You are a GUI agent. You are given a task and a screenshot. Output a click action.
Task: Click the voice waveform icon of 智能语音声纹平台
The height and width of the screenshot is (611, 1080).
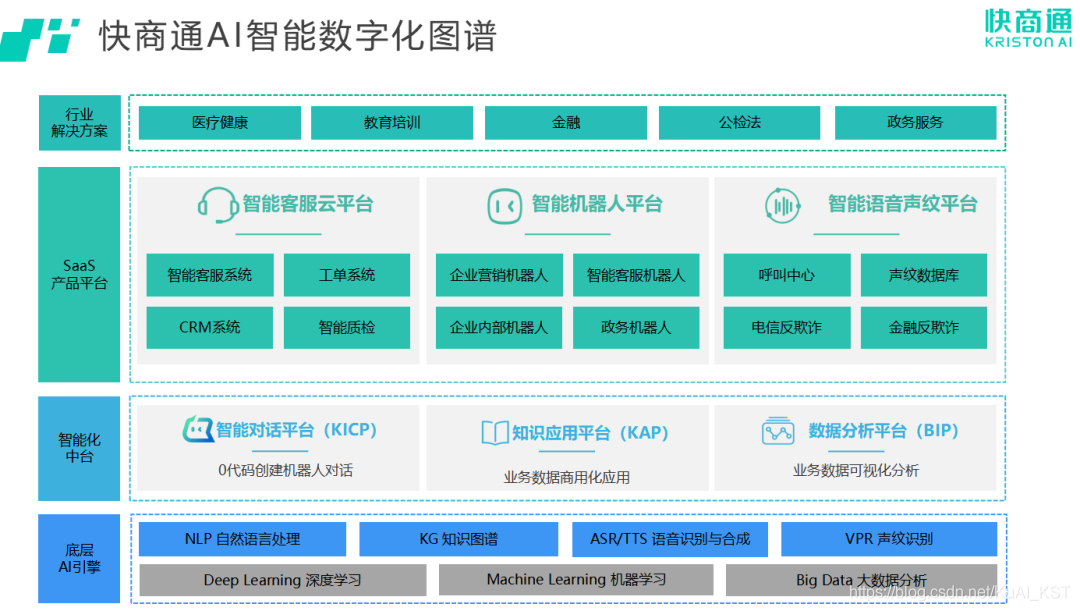(782, 205)
